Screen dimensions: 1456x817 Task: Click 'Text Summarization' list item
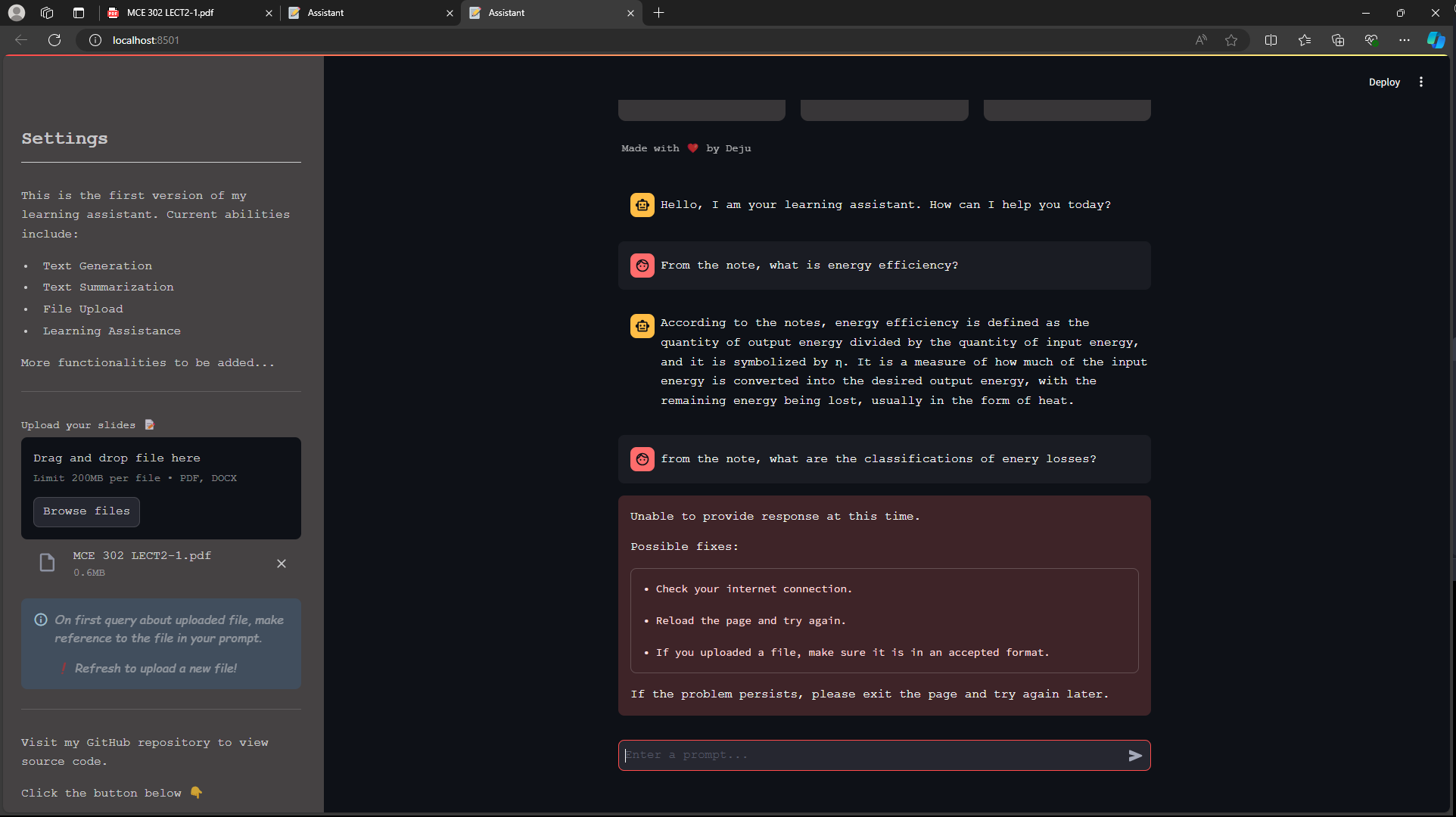(108, 287)
